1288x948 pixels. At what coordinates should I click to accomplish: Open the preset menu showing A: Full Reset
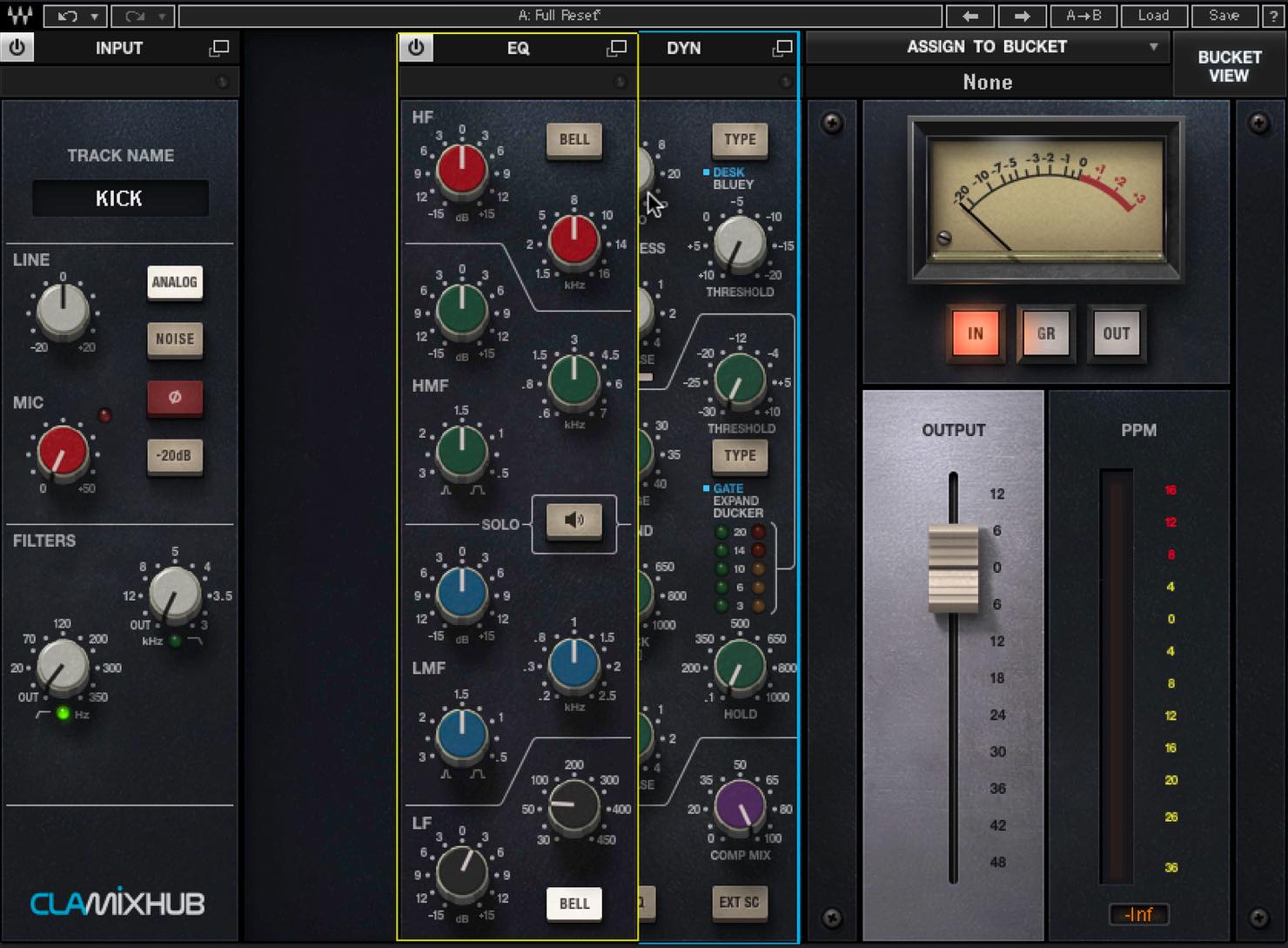click(560, 16)
